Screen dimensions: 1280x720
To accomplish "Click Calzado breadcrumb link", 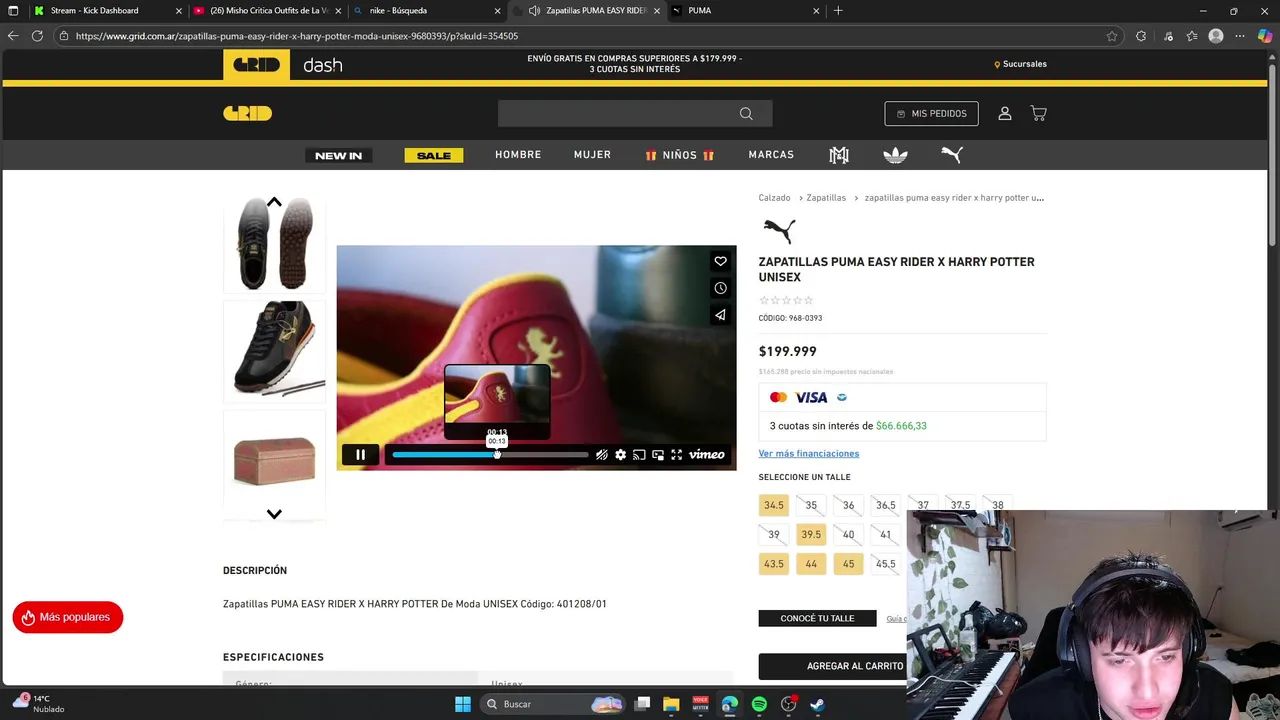I will [774, 198].
